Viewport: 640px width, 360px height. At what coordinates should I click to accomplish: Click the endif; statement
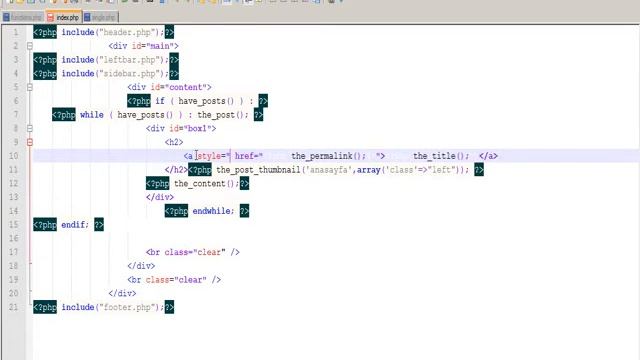[75, 225]
